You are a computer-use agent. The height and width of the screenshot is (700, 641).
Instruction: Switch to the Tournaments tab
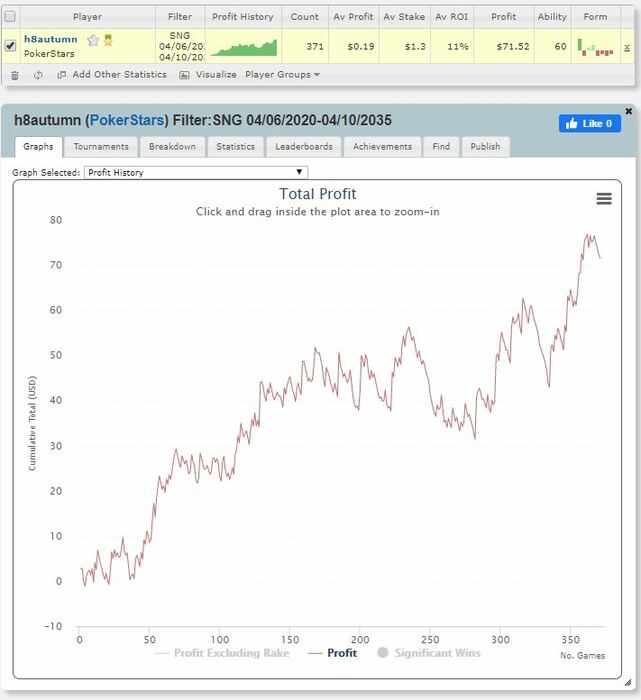coord(101,147)
